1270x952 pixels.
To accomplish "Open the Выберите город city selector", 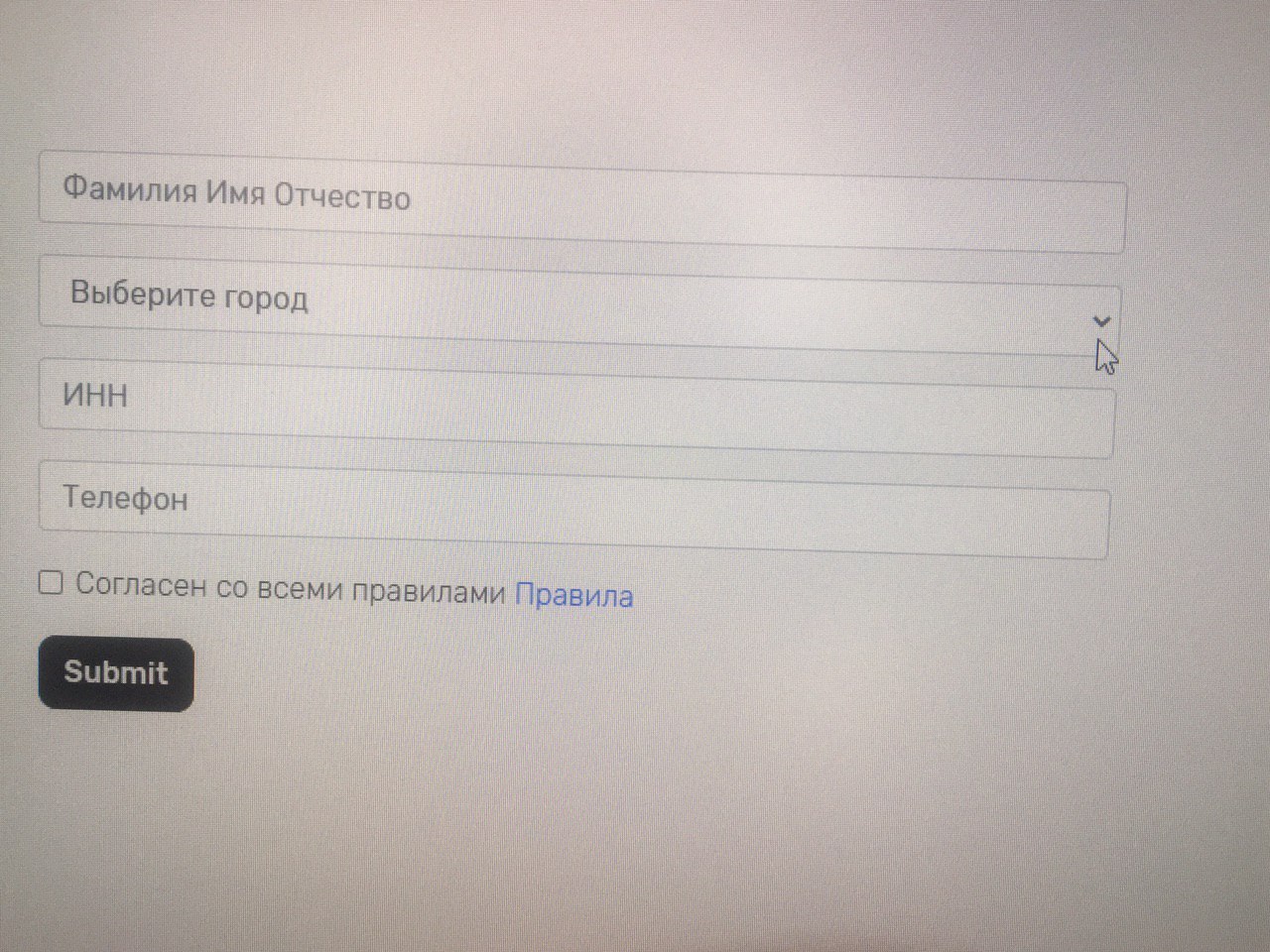I will pyautogui.click(x=580, y=305).
